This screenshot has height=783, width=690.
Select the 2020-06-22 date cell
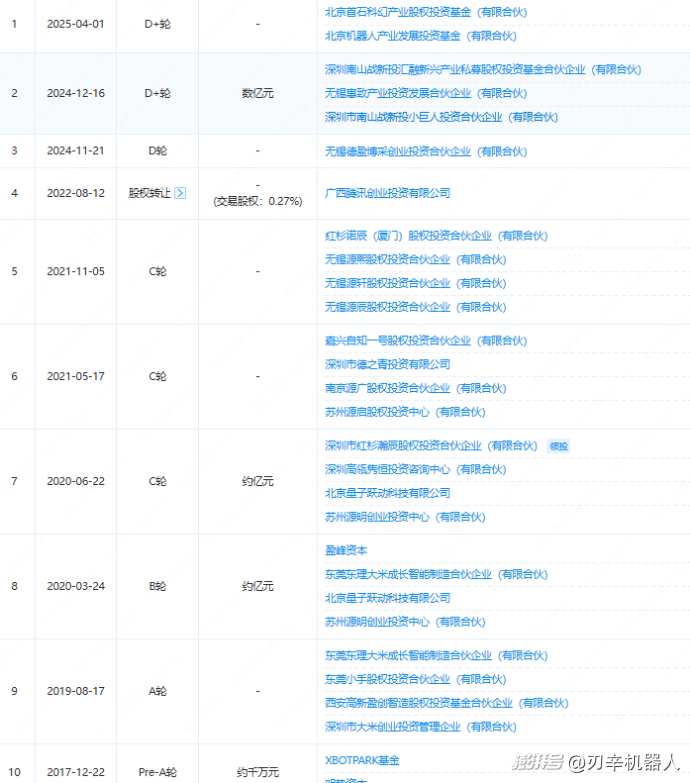(76, 481)
